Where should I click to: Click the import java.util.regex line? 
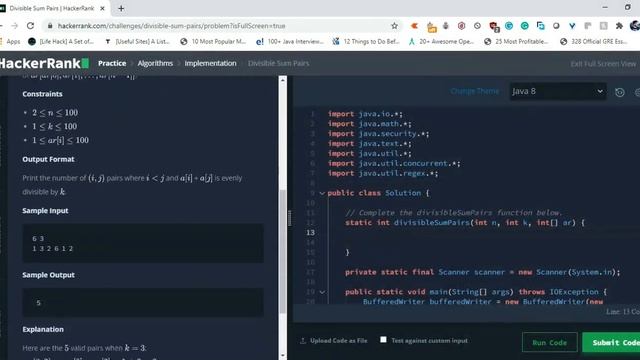tap(383, 173)
